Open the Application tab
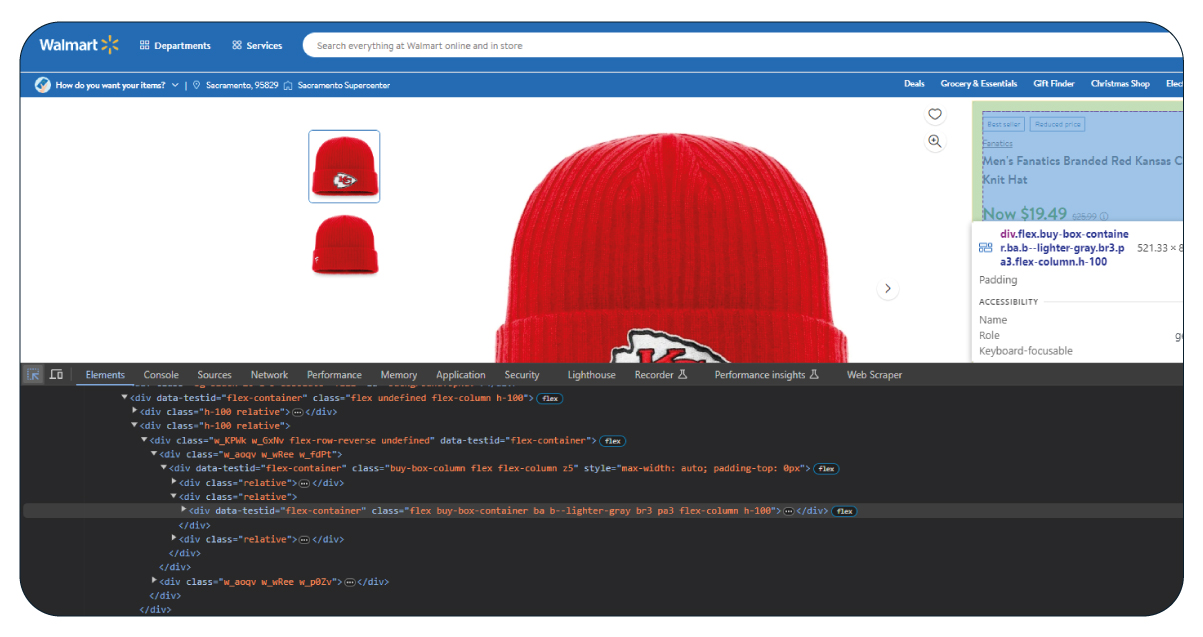Image resolution: width=1203 pixels, height=637 pixels. (x=461, y=375)
